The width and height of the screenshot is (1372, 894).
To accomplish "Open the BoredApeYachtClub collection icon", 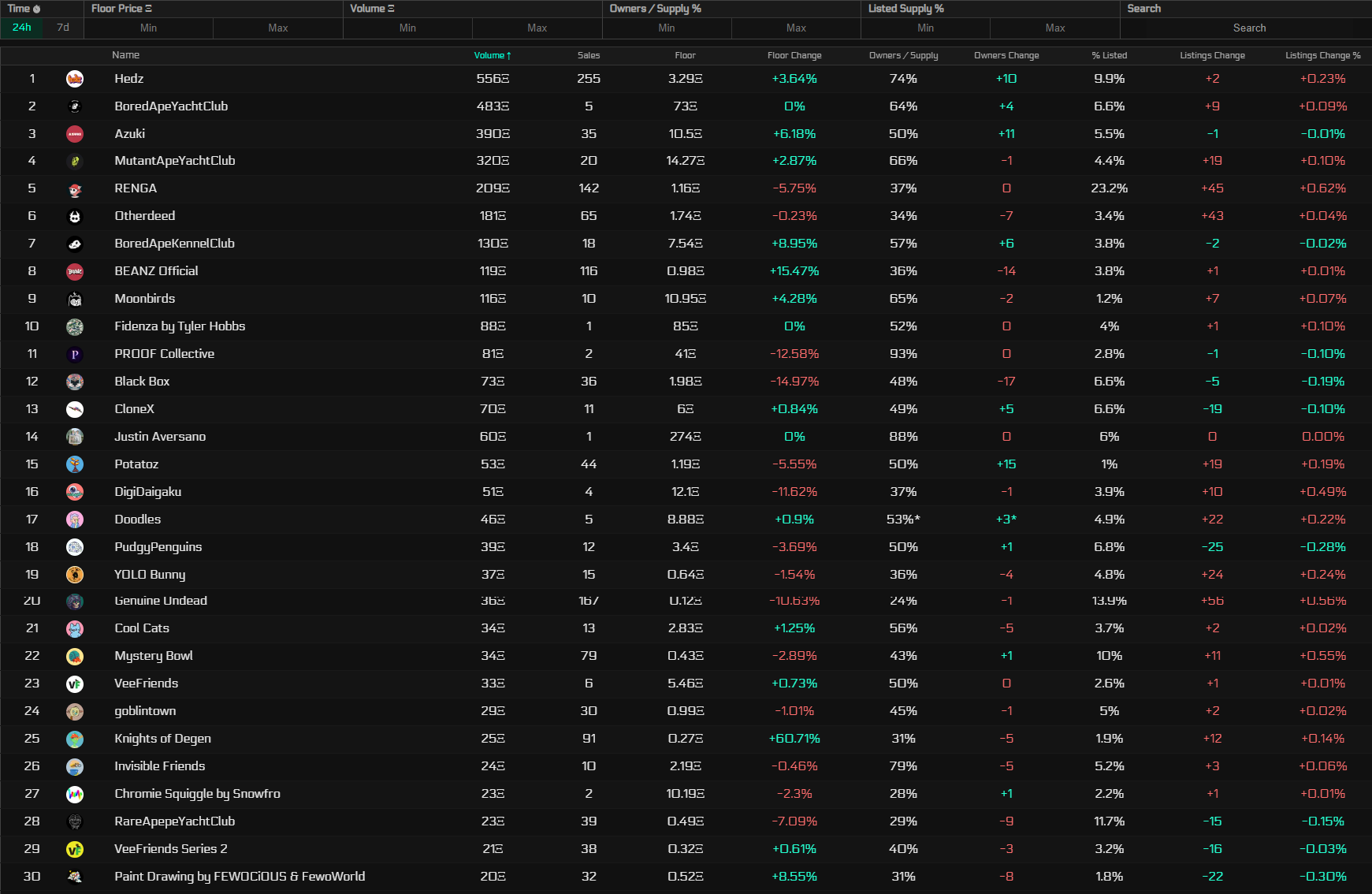I will [75, 106].
